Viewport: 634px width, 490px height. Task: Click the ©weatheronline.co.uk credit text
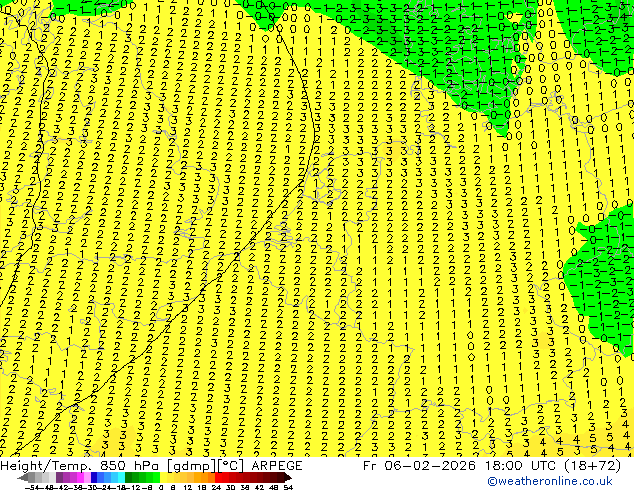pyautogui.click(x=550, y=481)
